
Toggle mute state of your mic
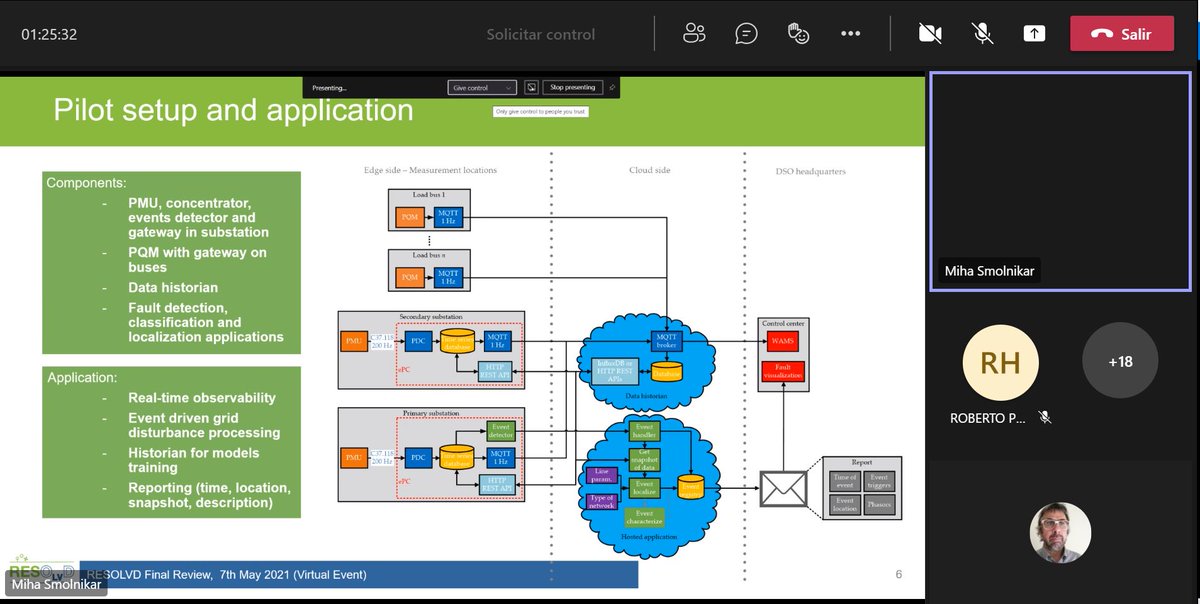(x=981, y=33)
